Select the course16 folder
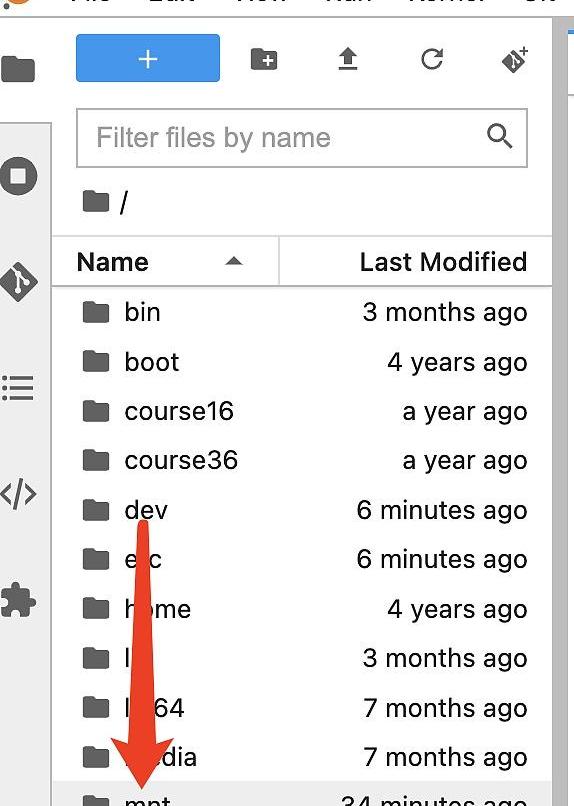 pyautogui.click(x=302, y=411)
